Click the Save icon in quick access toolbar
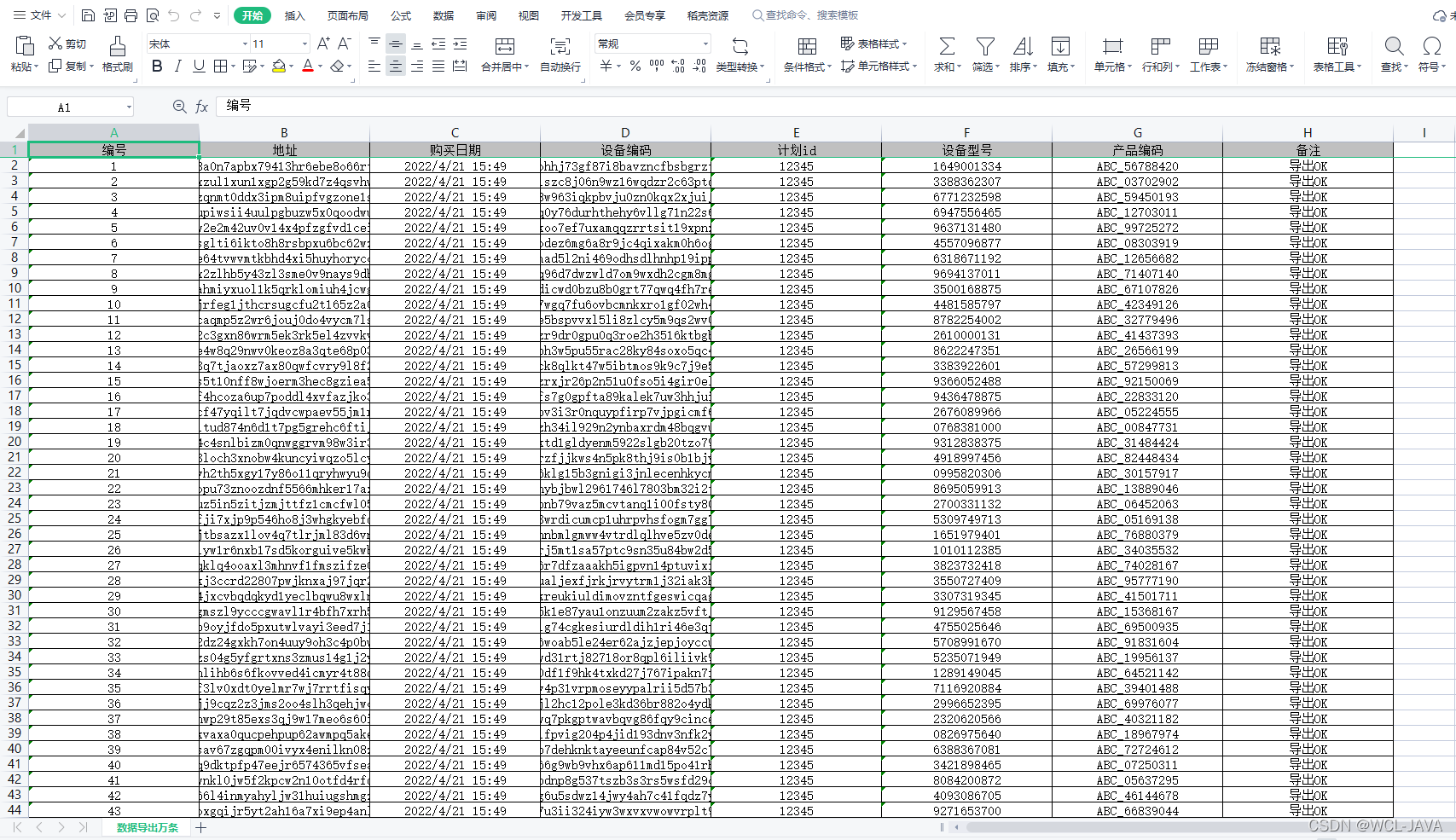Image resolution: width=1456 pixels, height=840 pixels. 88,15
